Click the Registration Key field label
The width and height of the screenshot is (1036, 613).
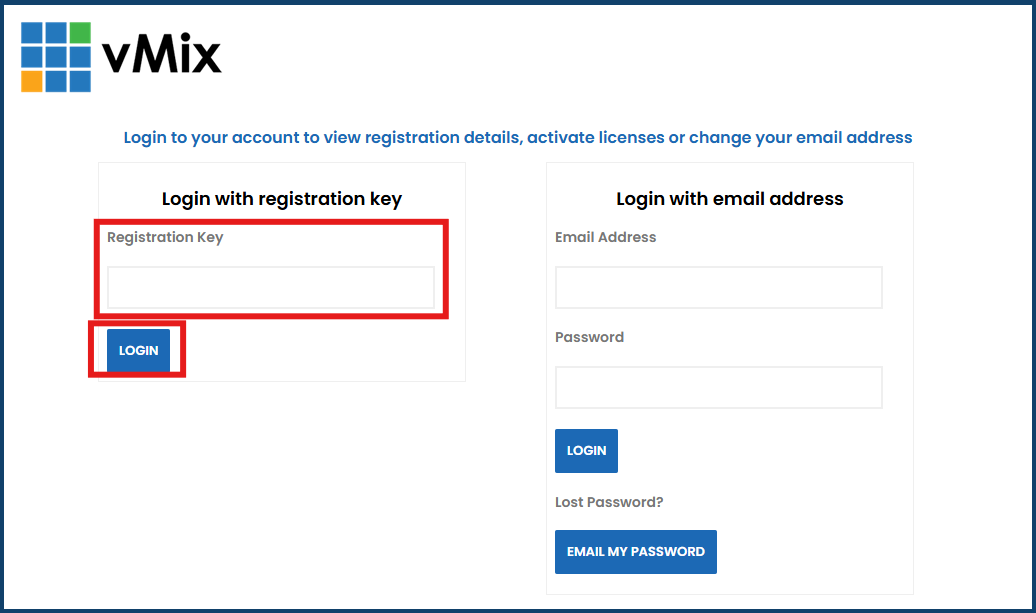(x=165, y=237)
